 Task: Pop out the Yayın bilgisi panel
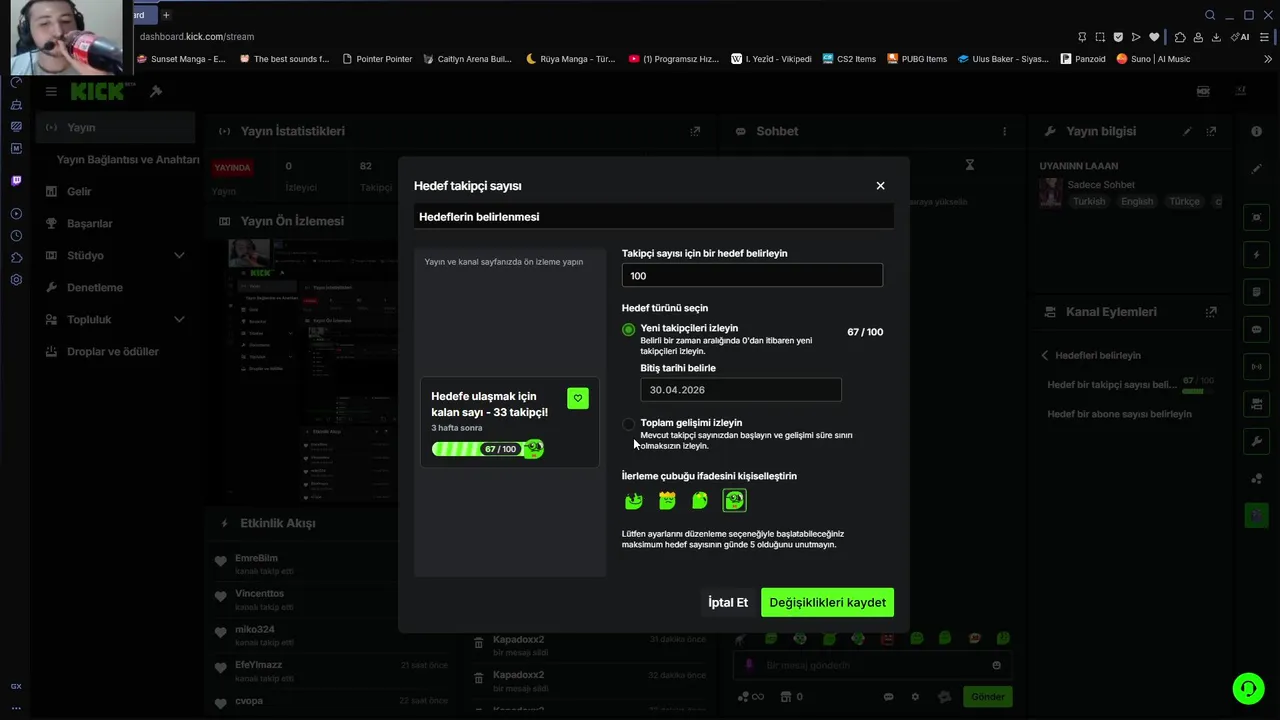tap(1211, 131)
